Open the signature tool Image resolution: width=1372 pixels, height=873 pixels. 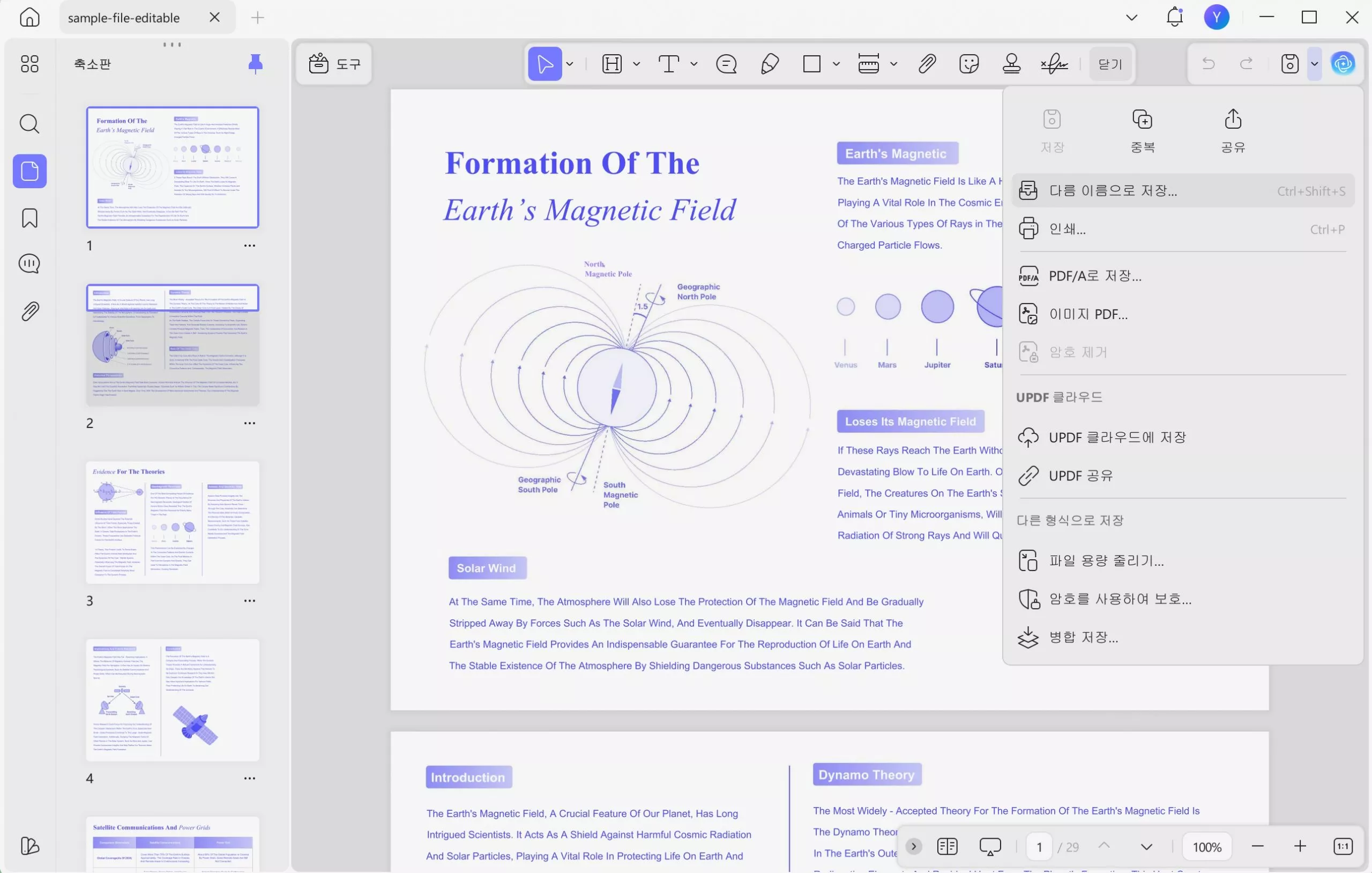[x=1054, y=63]
